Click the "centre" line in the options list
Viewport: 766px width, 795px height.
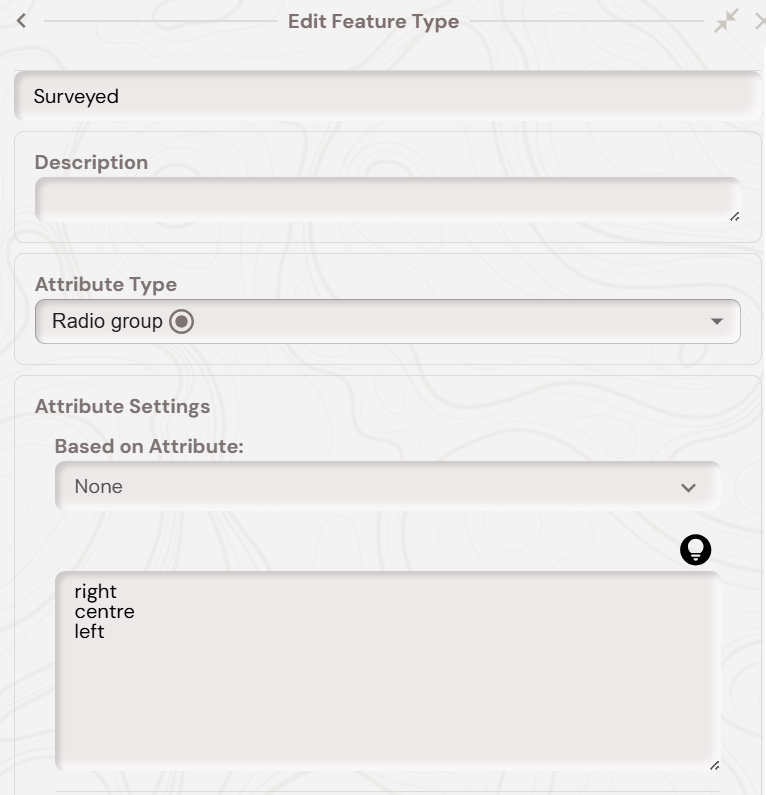click(104, 611)
